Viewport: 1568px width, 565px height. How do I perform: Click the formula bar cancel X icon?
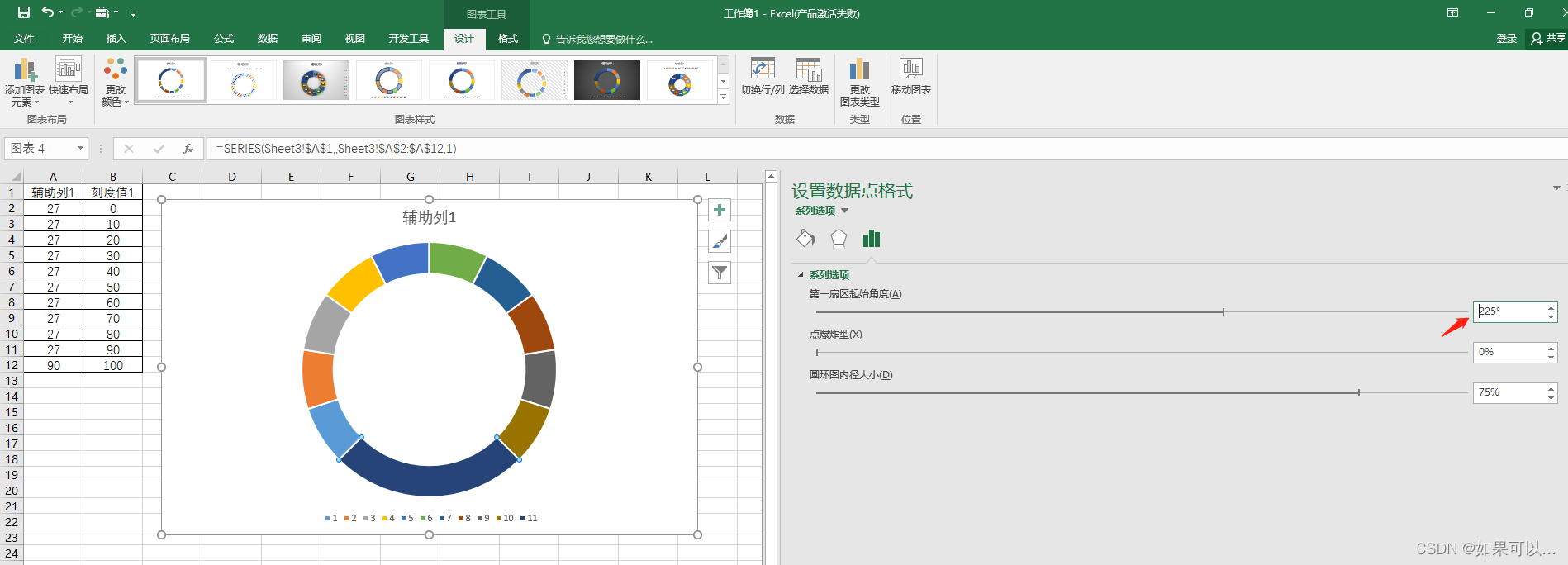click(129, 149)
